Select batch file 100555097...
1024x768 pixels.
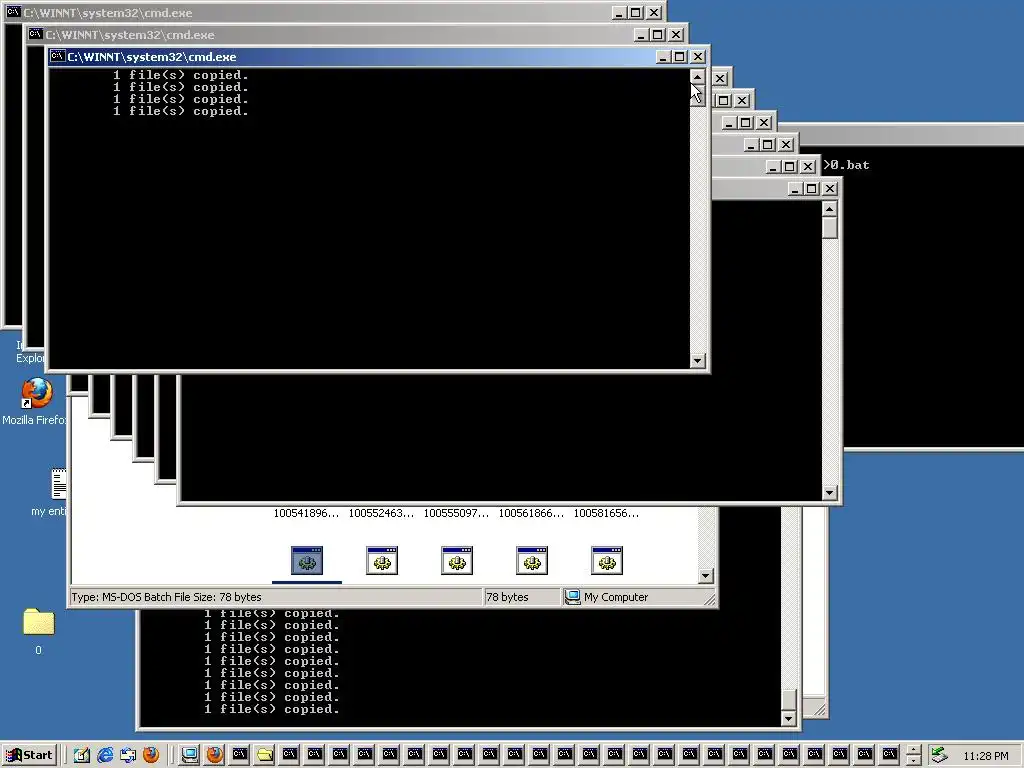click(x=456, y=513)
